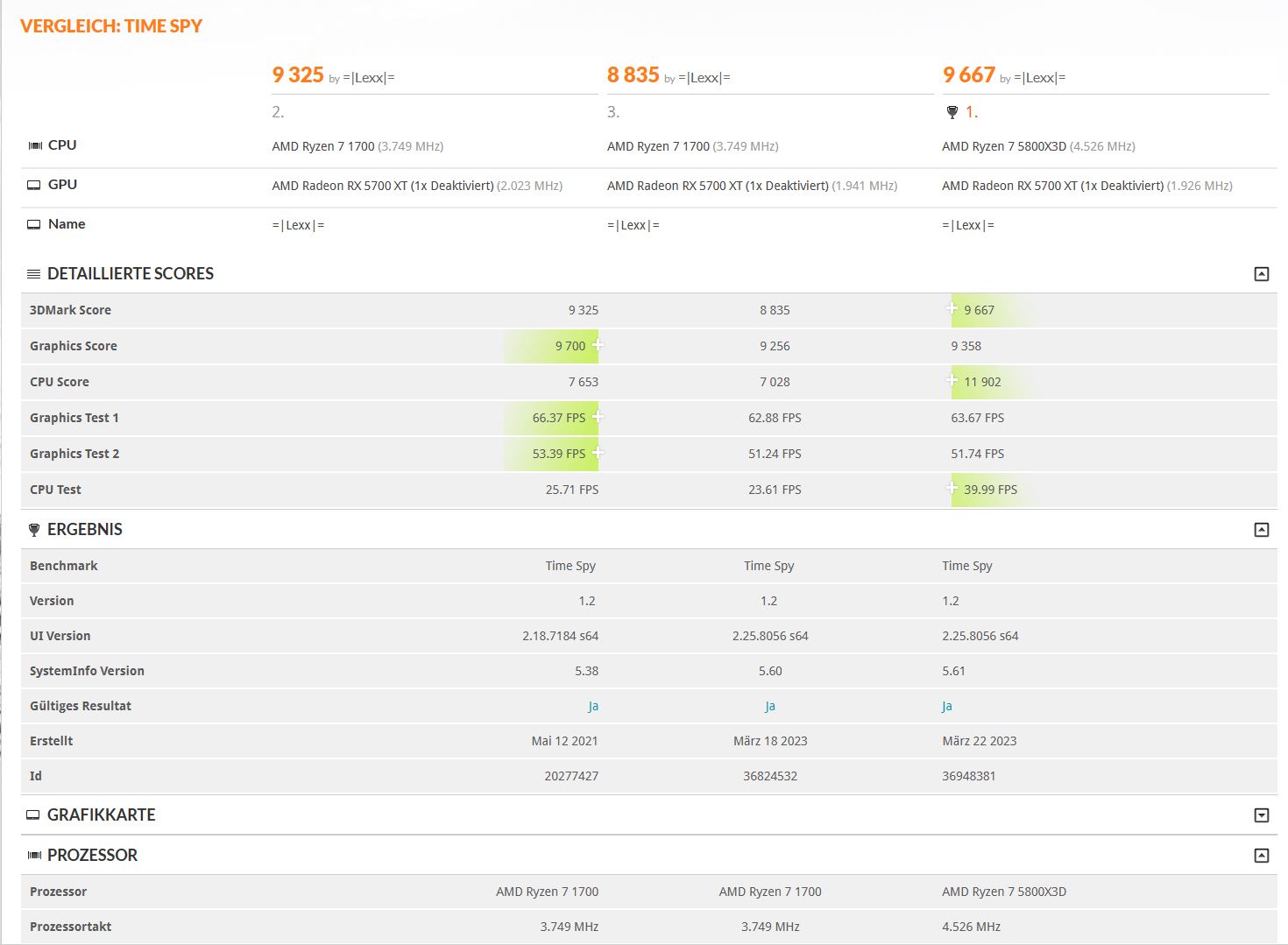Select 3DMark Score value '8 835' in table

click(775, 310)
